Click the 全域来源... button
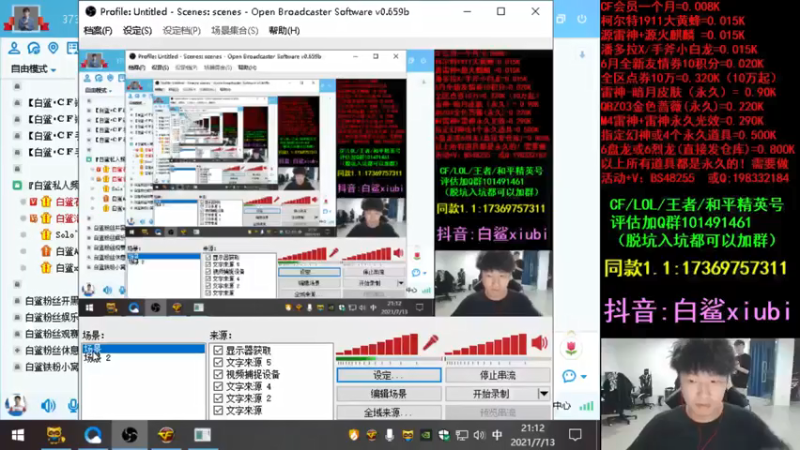Screen dimensions: 800x450 389,412
